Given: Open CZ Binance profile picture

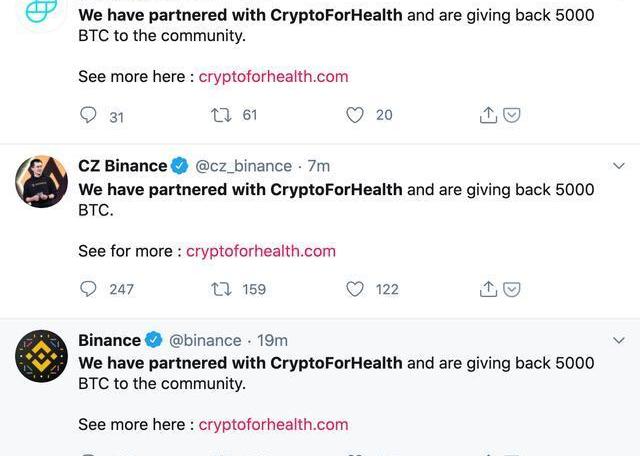Looking at the screenshot, I should pos(41,182).
